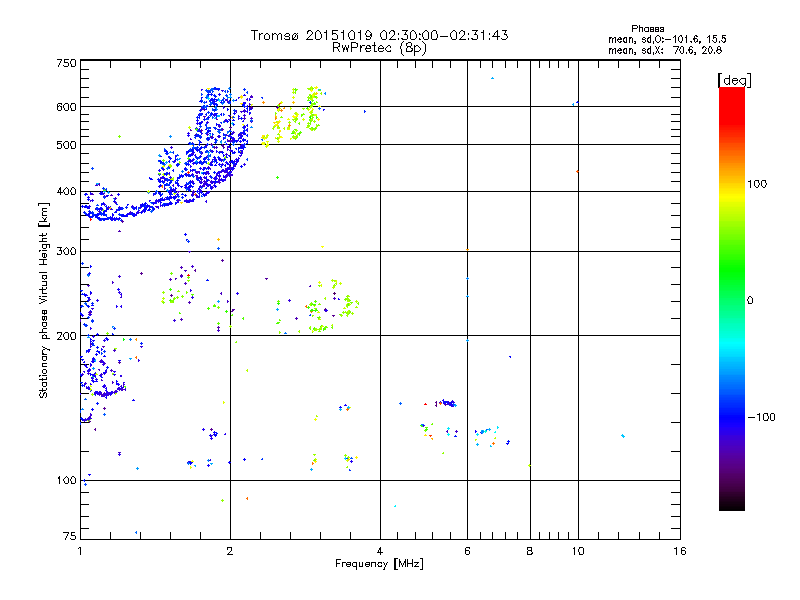This screenshot has height=600, width=800.
Task: Click the y-axis label '750'
Action: [67, 63]
